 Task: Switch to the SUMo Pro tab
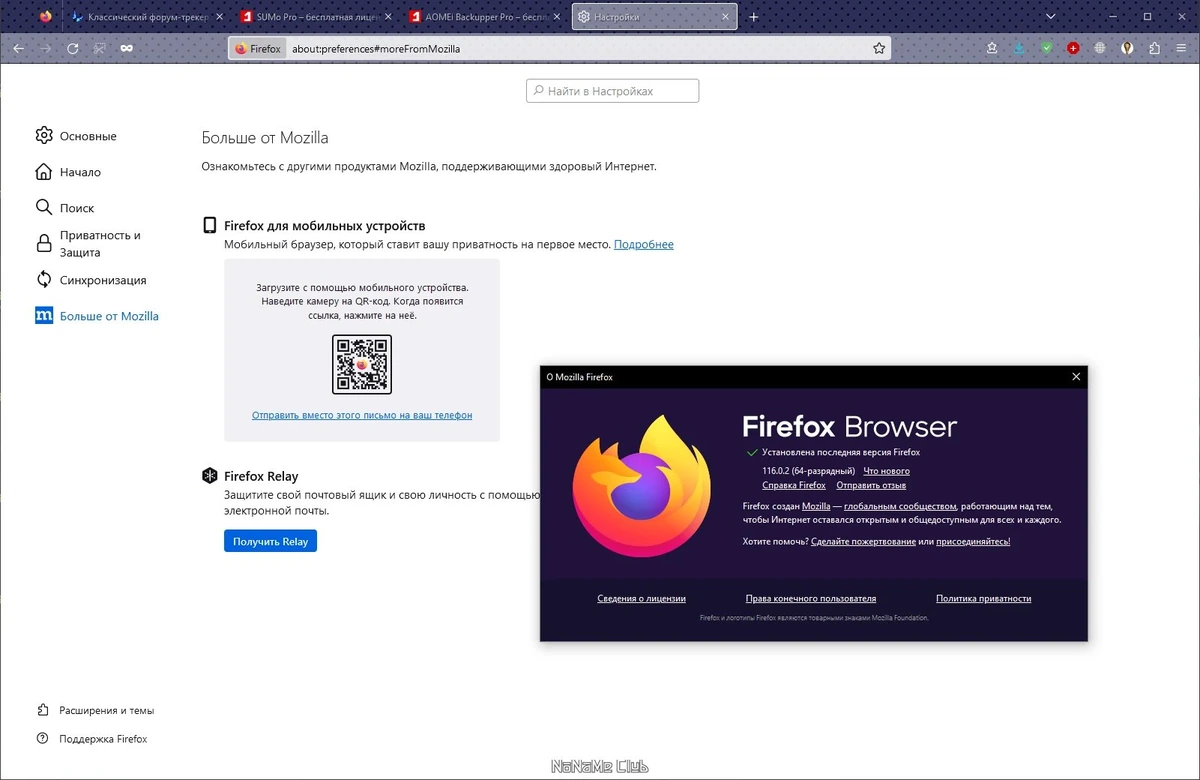[317, 17]
